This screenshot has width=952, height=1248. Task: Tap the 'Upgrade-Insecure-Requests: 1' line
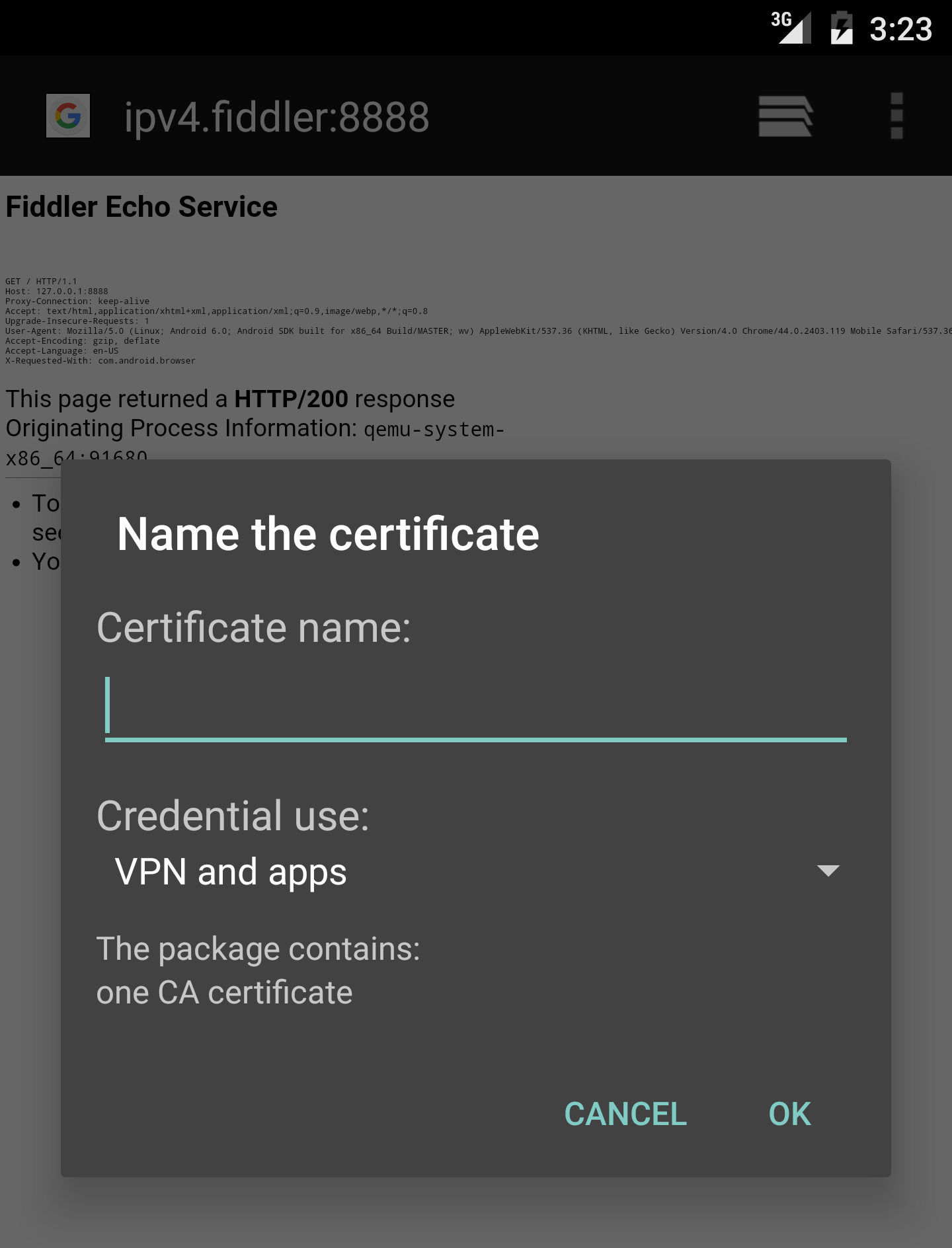pyautogui.click(x=77, y=321)
